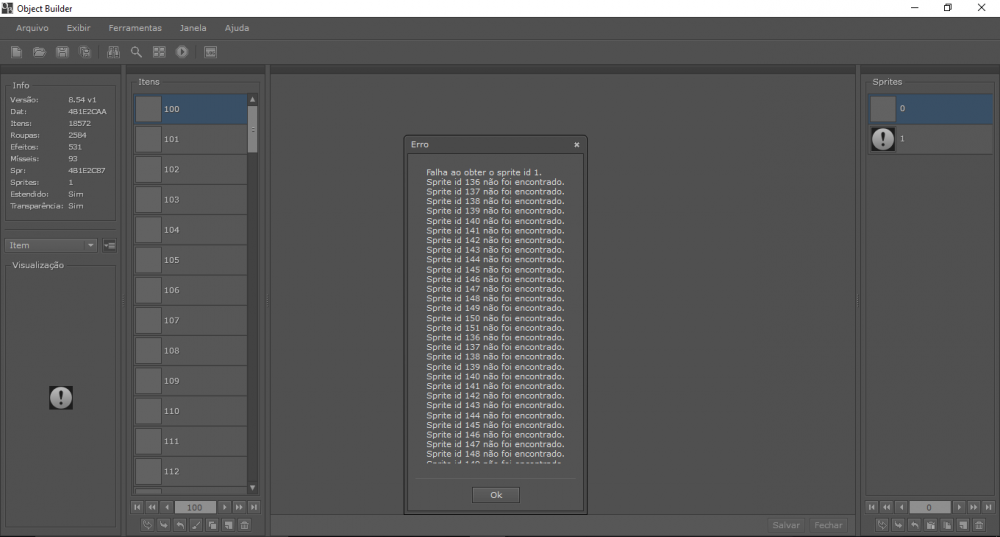Click the Itens id field showing 100
The image size is (1000, 537).
tap(195, 507)
